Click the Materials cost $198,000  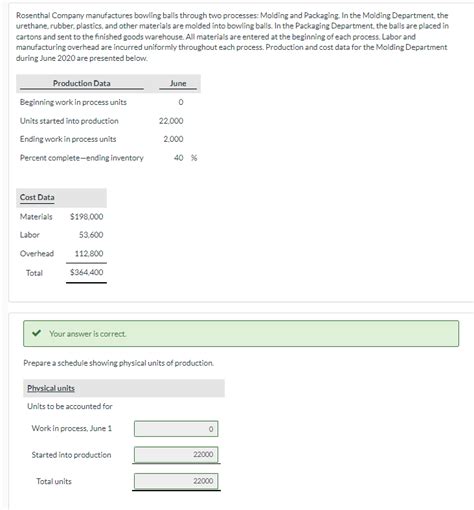87,216
